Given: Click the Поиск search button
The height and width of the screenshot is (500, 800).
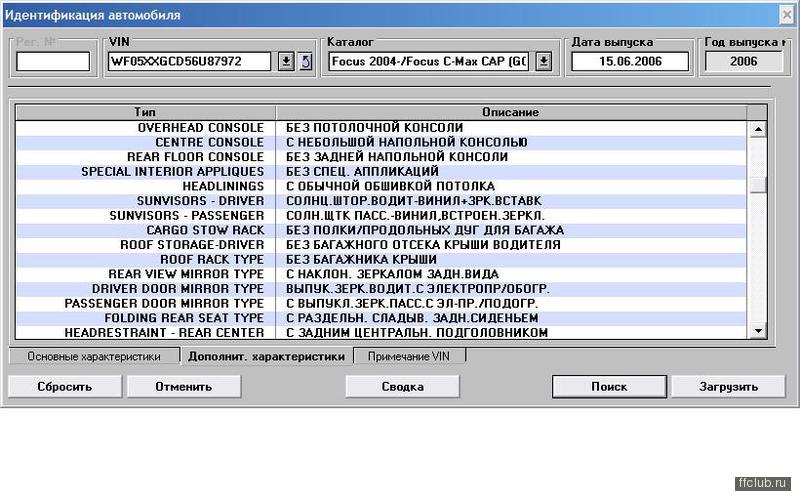Looking at the screenshot, I should tap(609, 387).
